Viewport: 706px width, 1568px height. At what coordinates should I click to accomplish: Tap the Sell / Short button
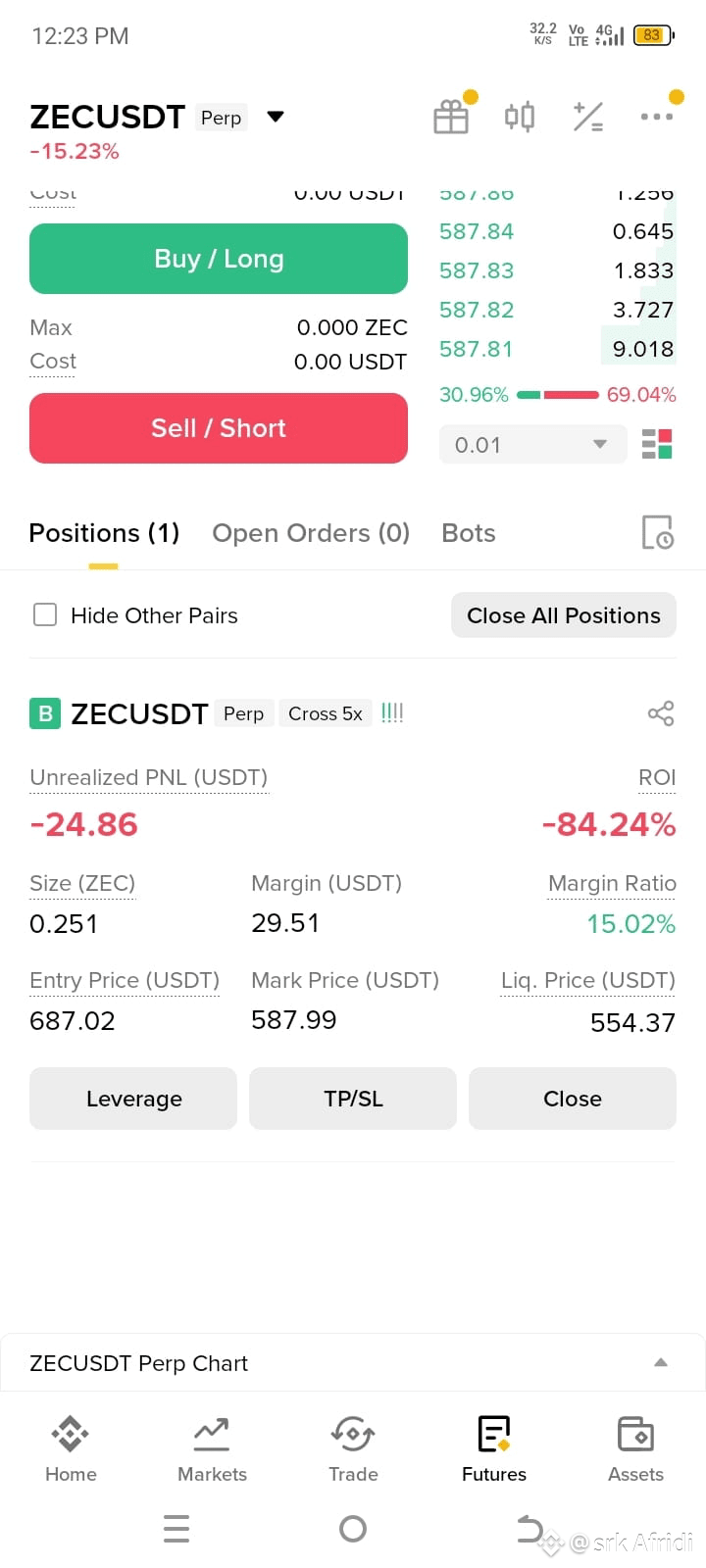click(219, 428)
